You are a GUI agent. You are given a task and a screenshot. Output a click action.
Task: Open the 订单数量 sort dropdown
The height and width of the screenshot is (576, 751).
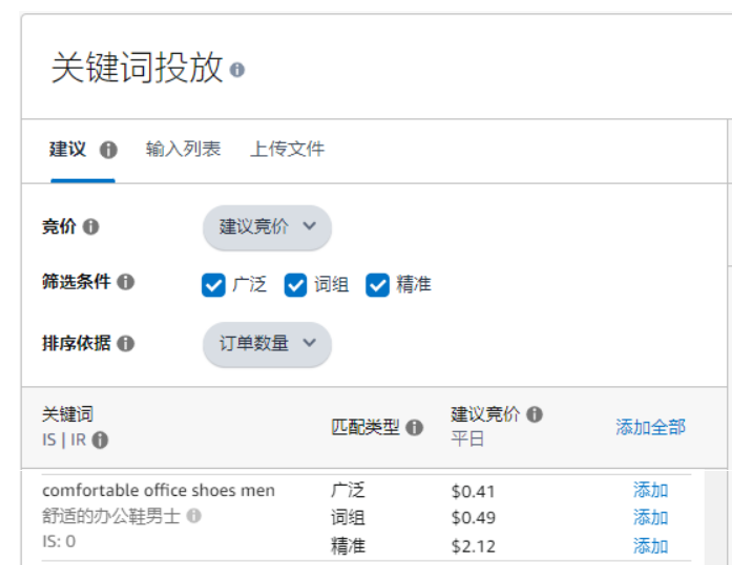[267, 343]
